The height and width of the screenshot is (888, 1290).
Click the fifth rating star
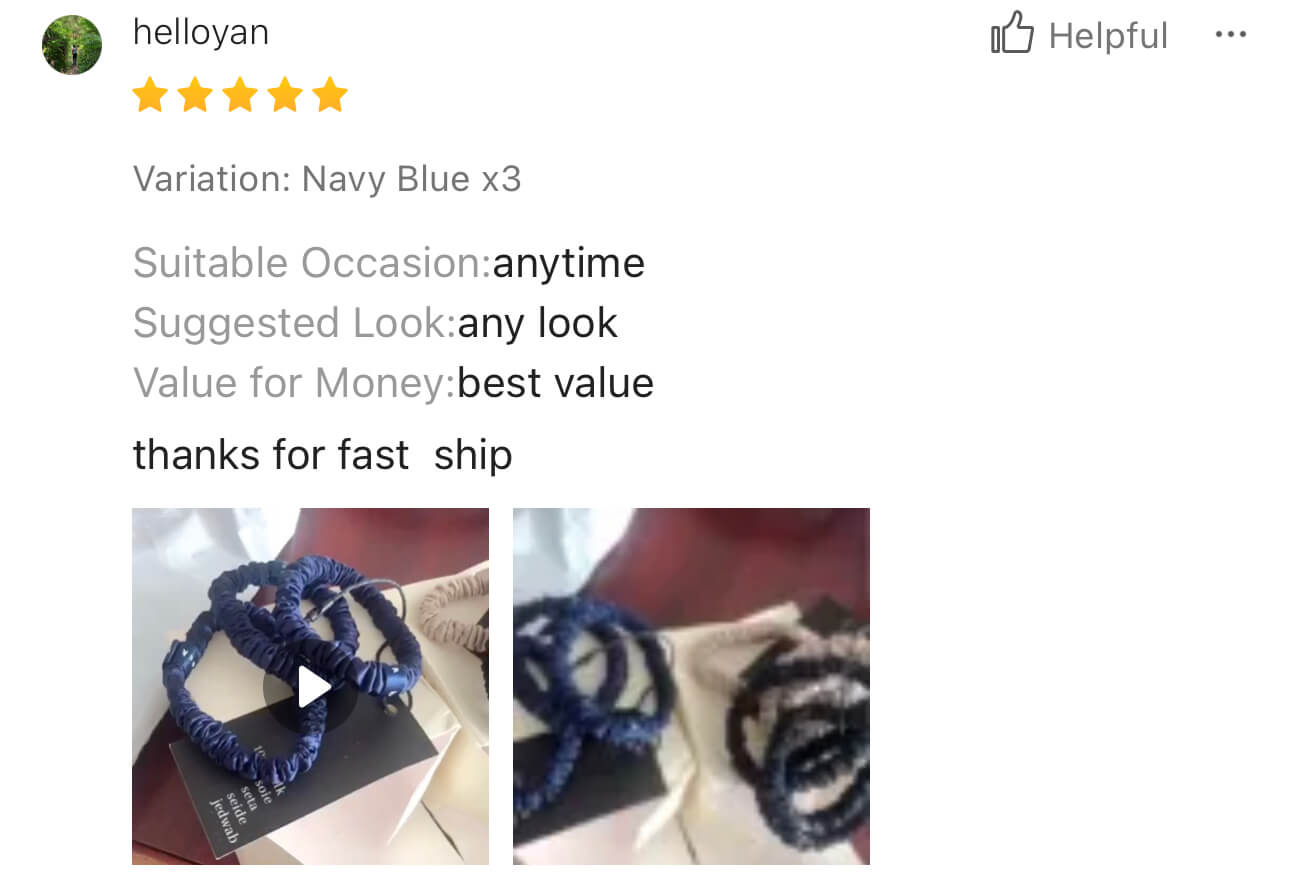pos(329,96)
